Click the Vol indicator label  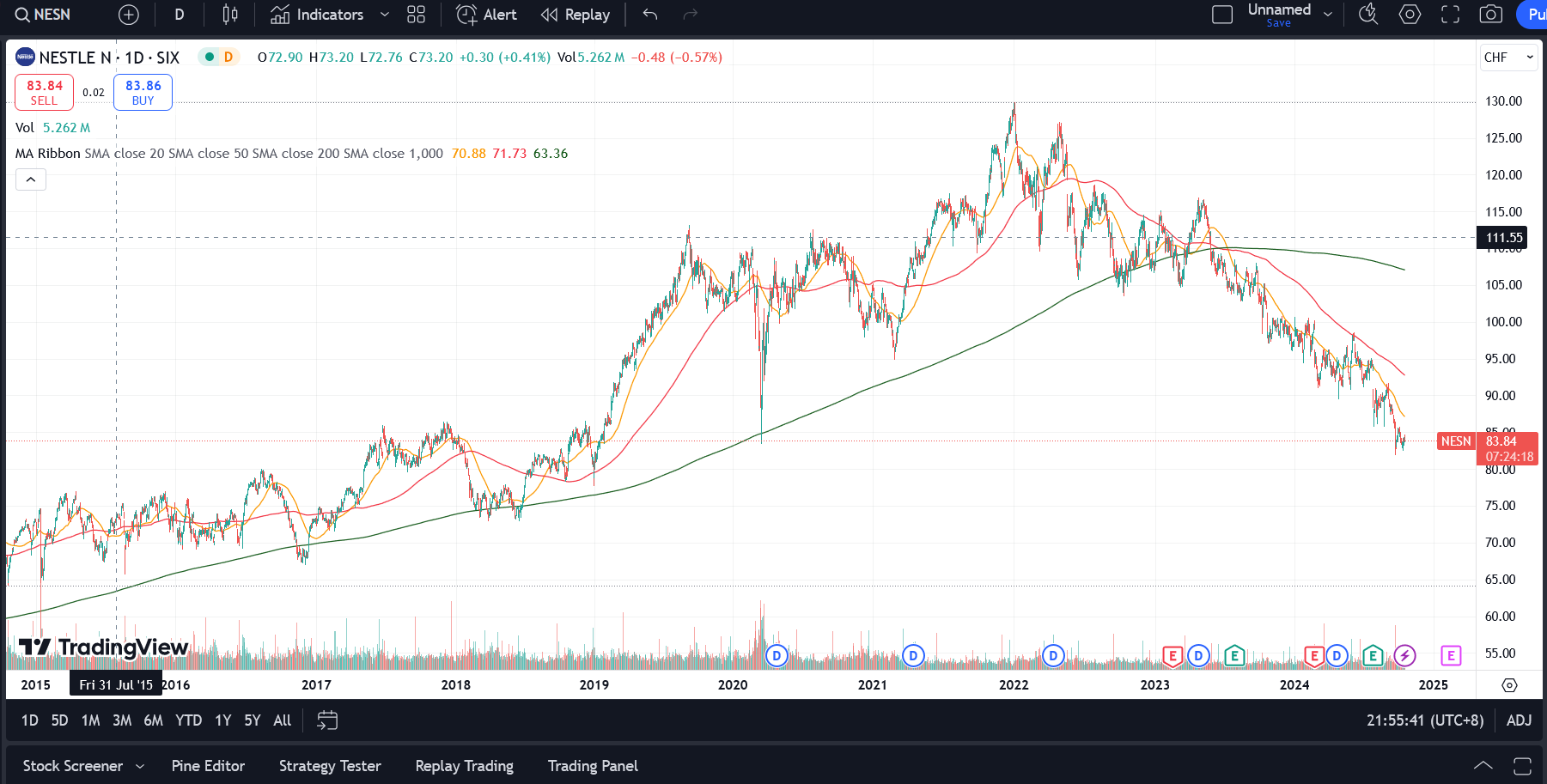(x=25, y=128)
